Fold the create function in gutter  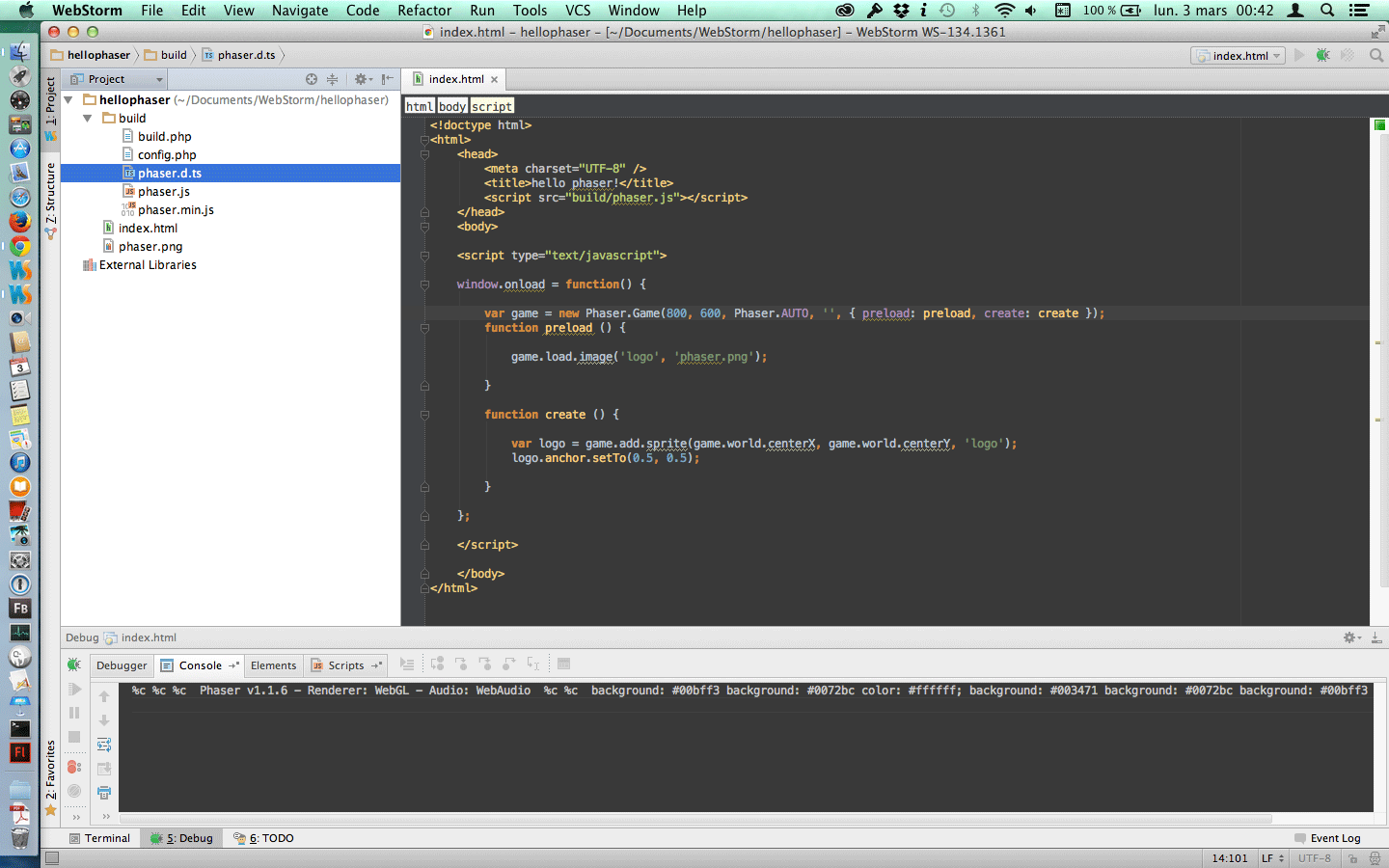424,415
